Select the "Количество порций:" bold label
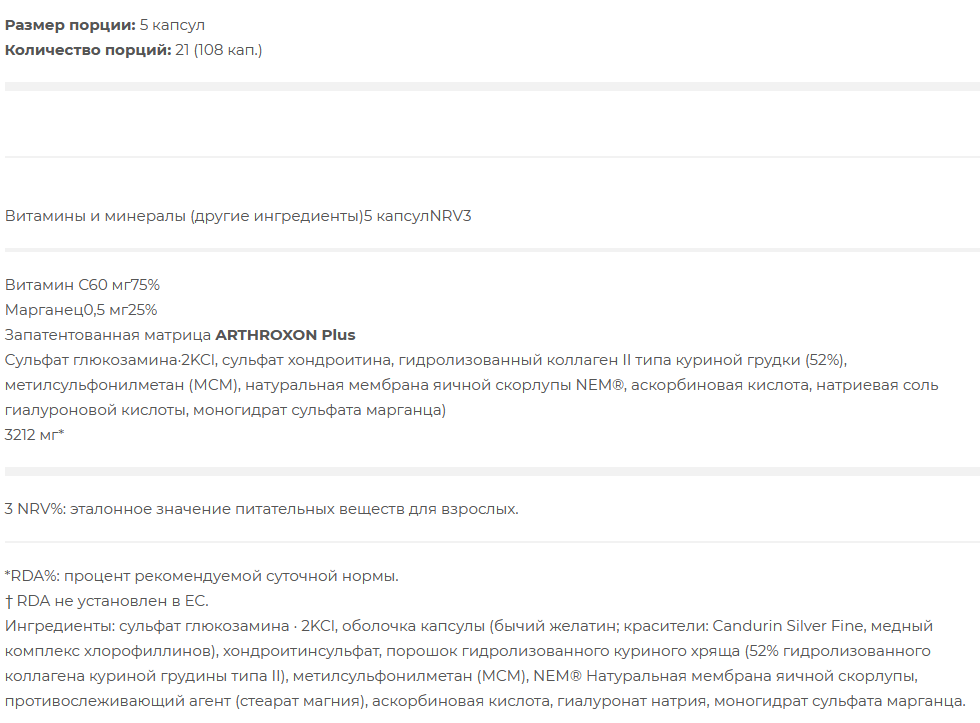This screenshot has height=723, width=980. coord(88,50)
